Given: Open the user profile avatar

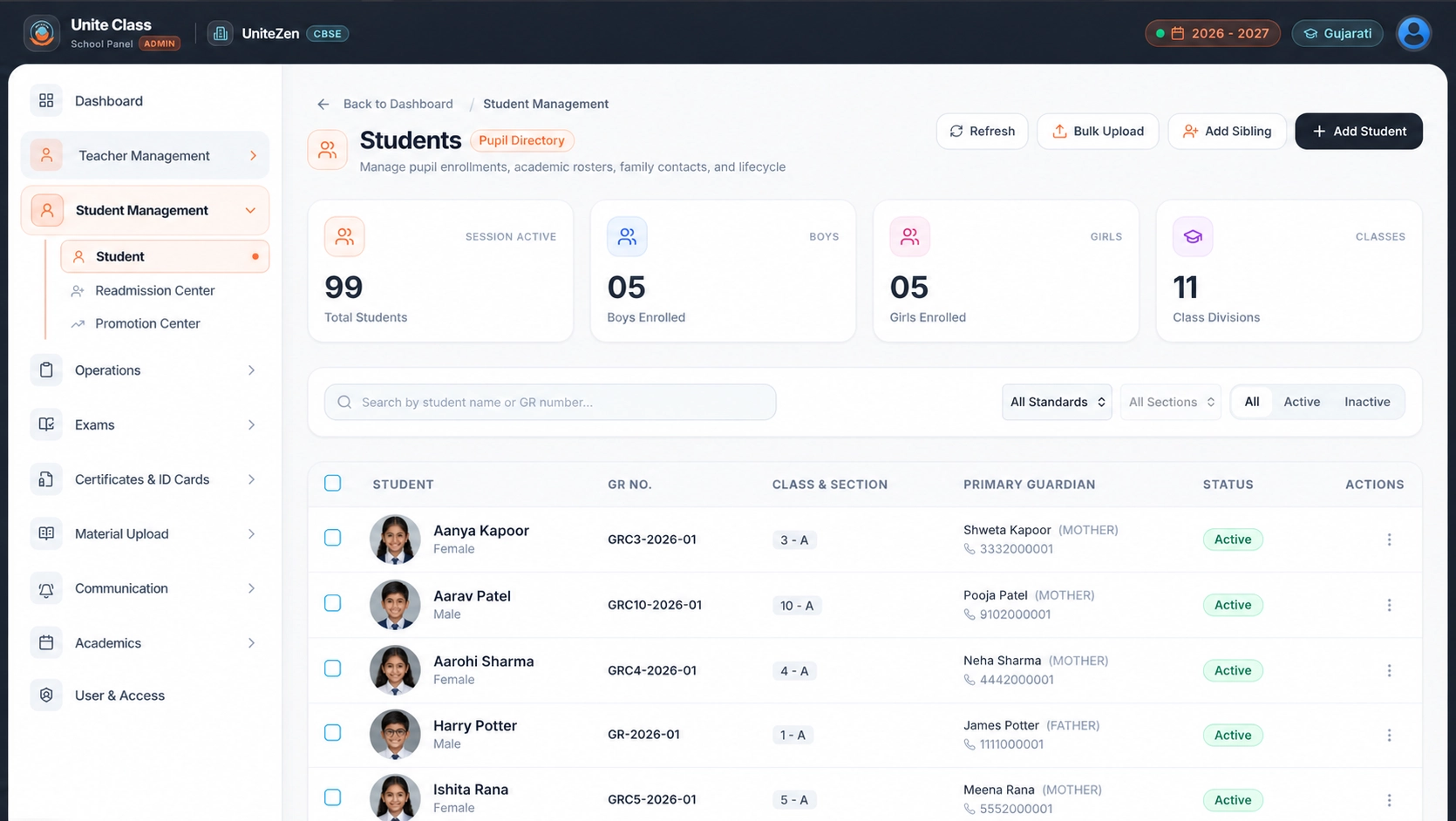Looking at the screenshot, I should pos(1413,33).
